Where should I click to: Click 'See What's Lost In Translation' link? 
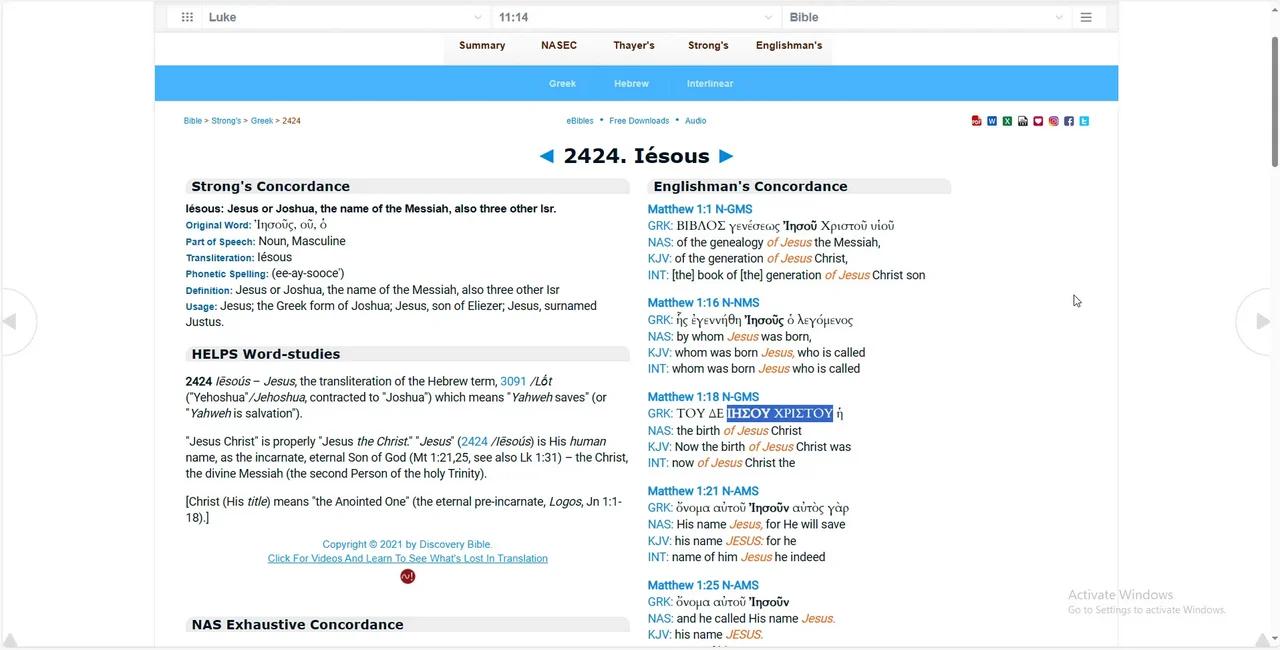pyautogui.click(x=407, y=558)
